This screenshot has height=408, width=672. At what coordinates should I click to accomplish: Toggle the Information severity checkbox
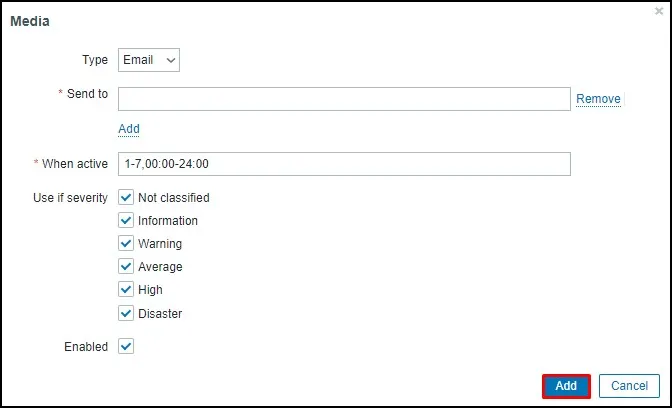pos(126,221)
